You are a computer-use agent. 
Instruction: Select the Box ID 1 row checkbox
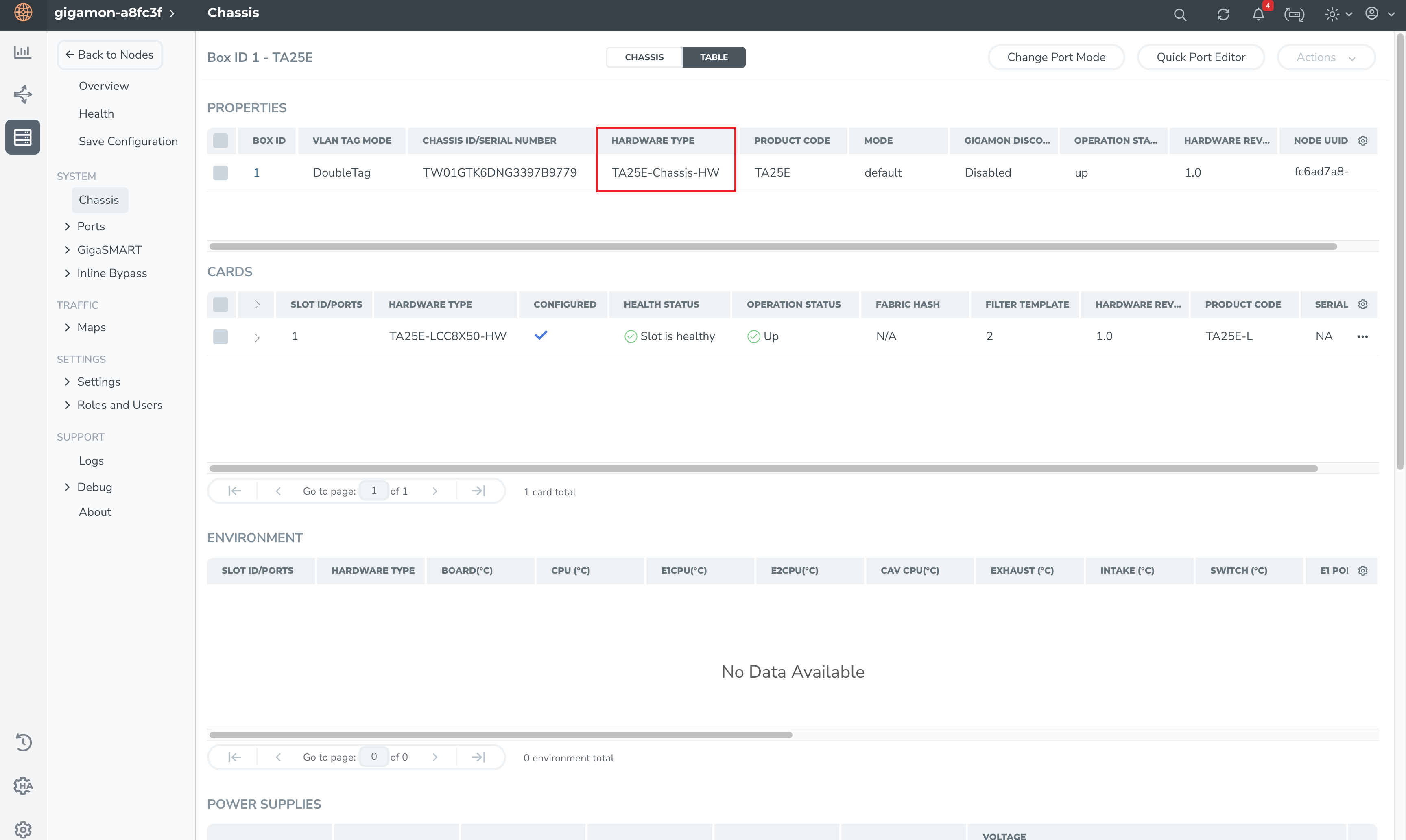220,172
